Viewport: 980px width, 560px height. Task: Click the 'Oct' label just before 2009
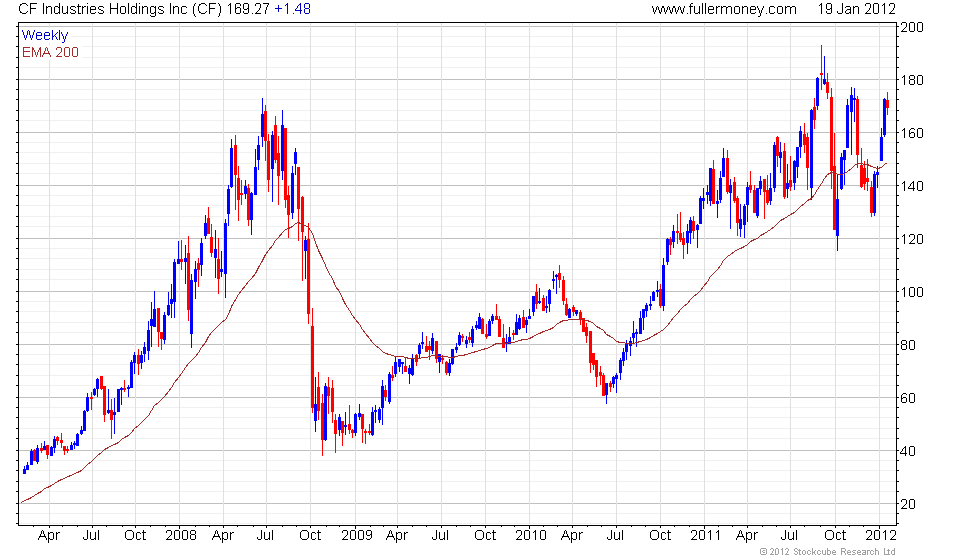[310, 536]
